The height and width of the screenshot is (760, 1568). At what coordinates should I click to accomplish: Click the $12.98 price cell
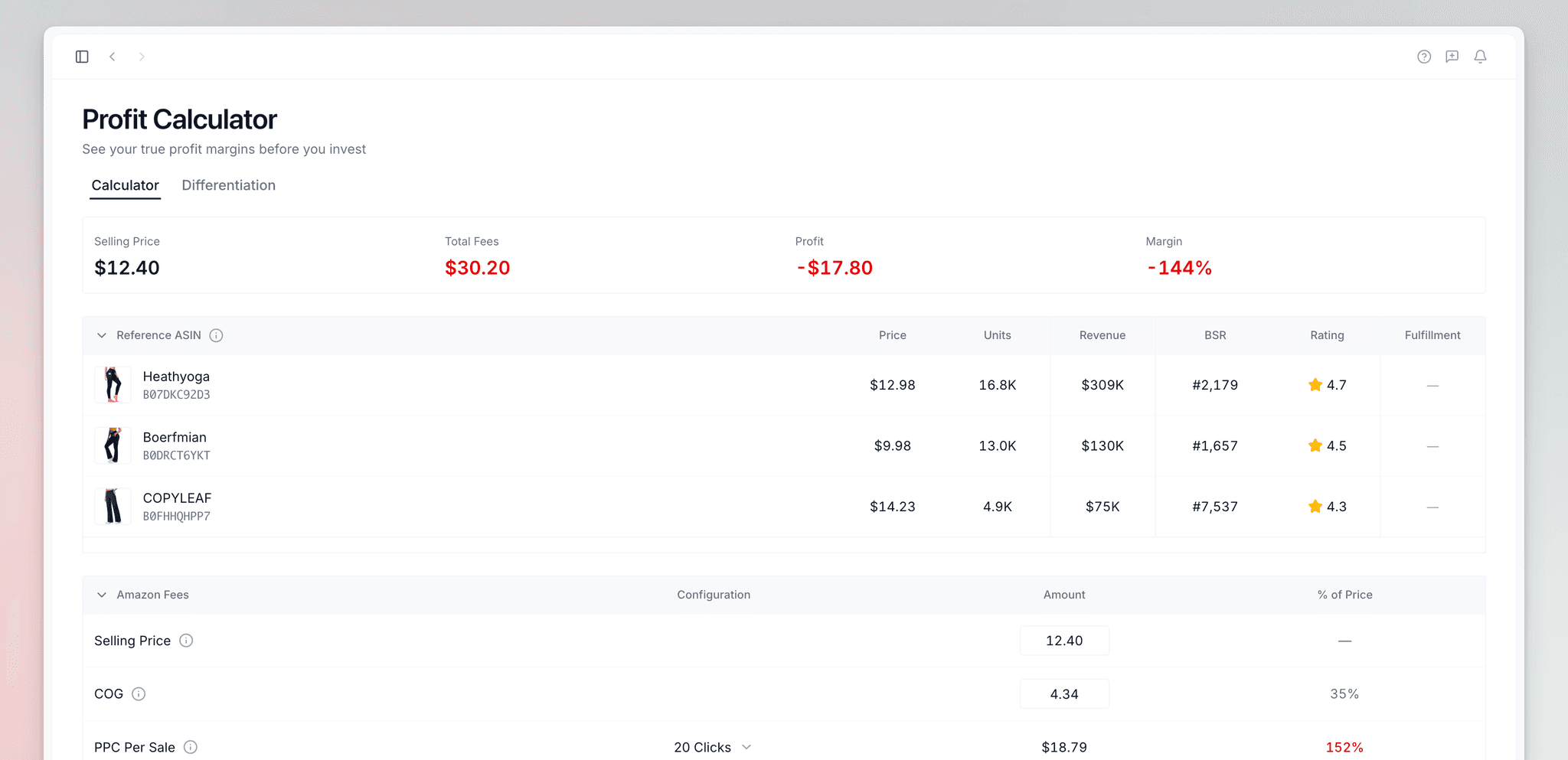[893, 385]
